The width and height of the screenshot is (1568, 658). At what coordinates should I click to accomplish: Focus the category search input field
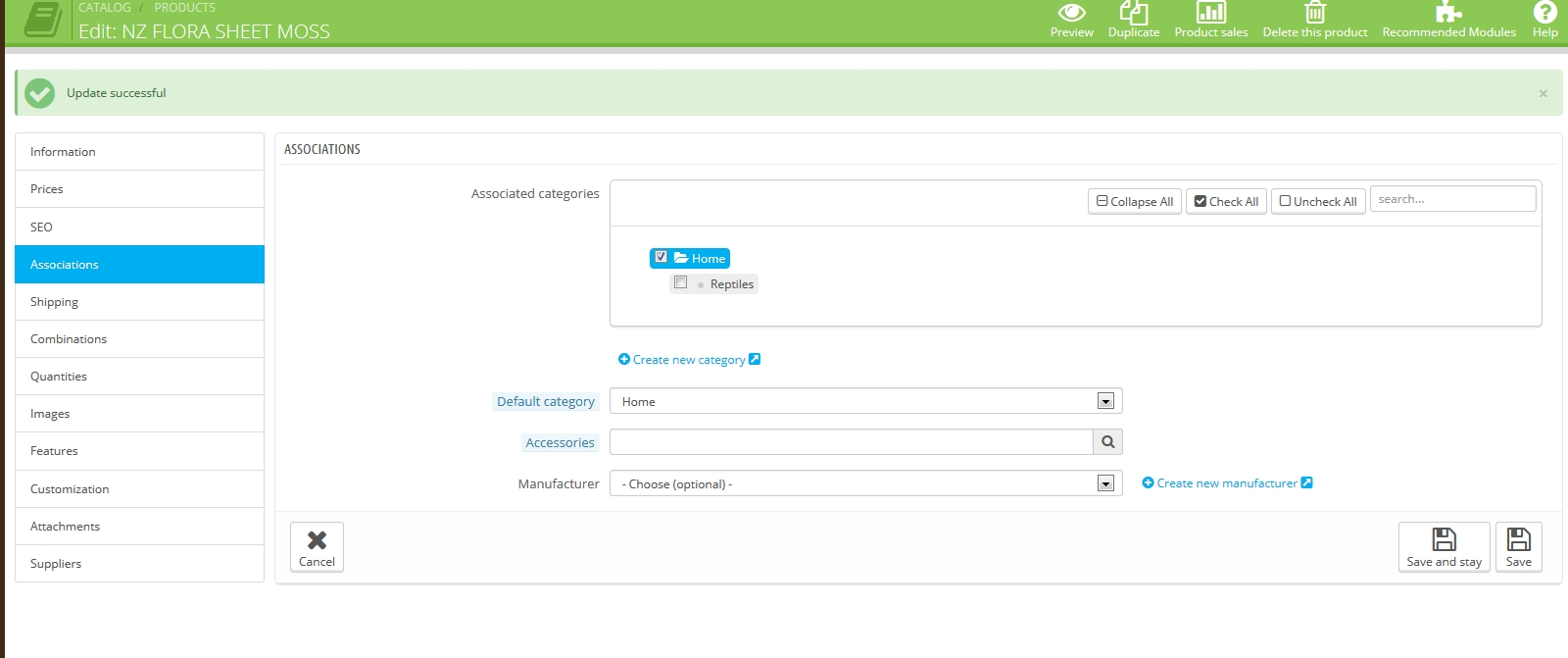1452,199
